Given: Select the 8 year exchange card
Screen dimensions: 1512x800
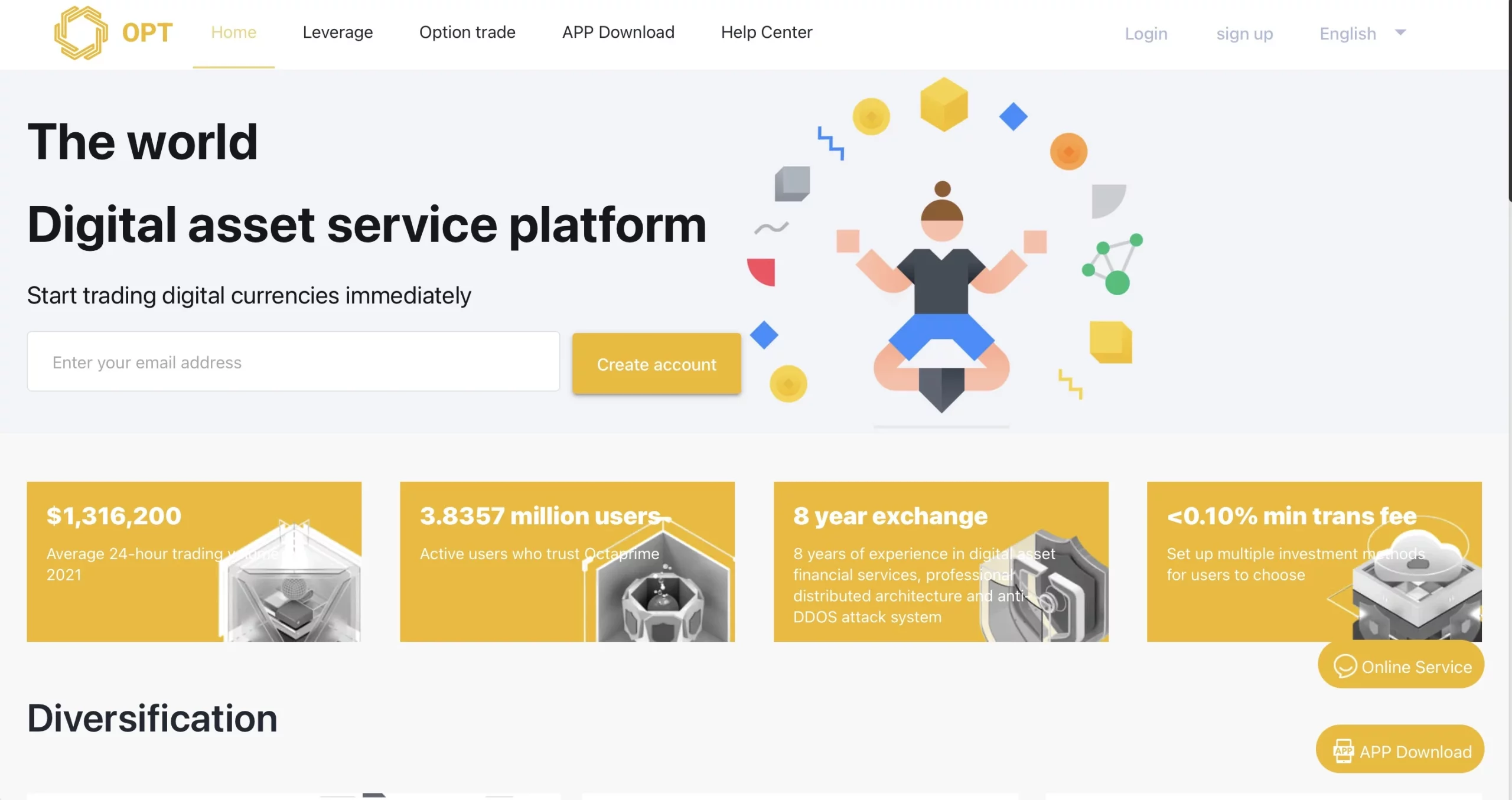Looking at the screenshot, I should click(x=941, y=561).
